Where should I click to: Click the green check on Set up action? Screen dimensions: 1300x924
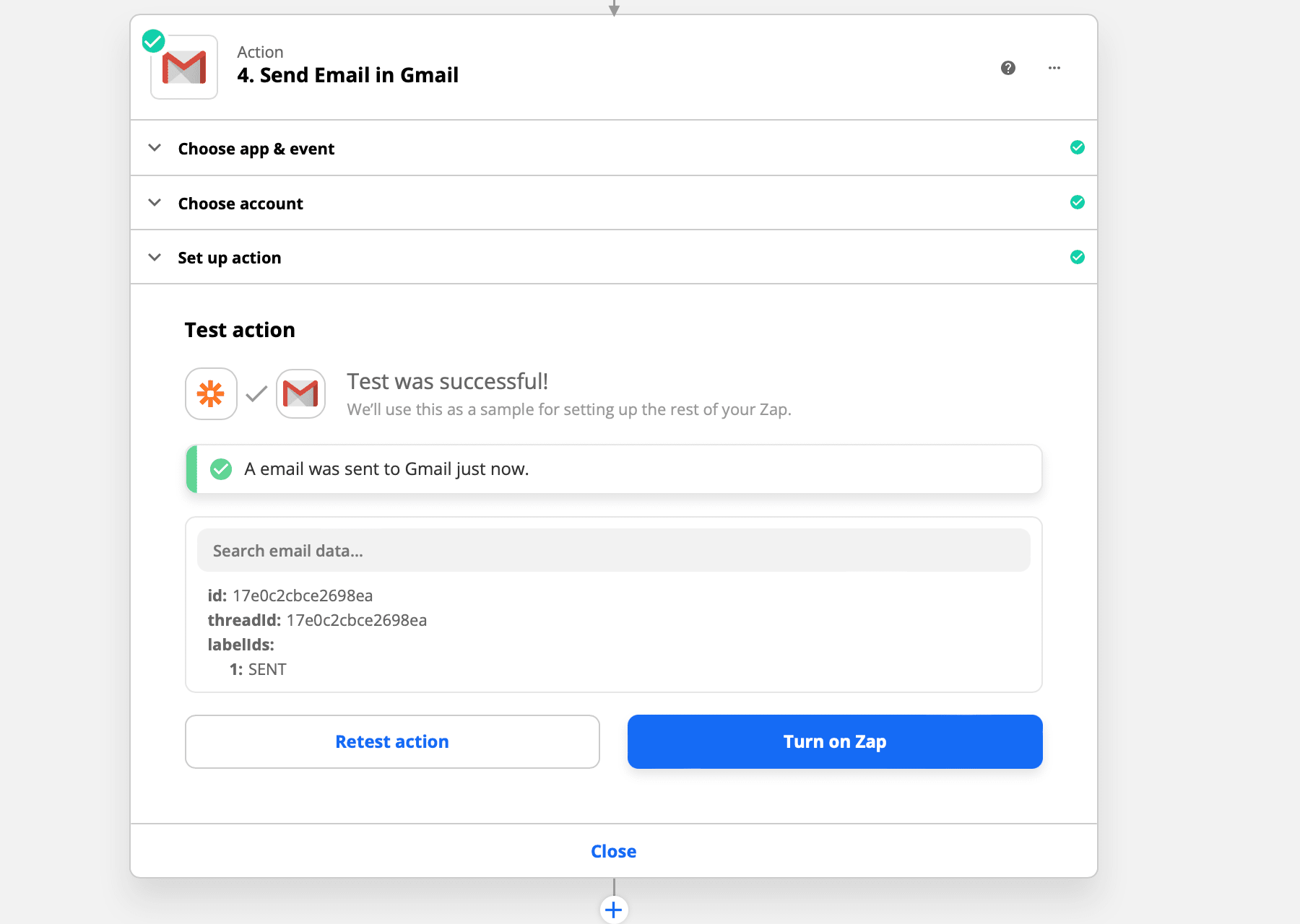[x=1078, y=257]
